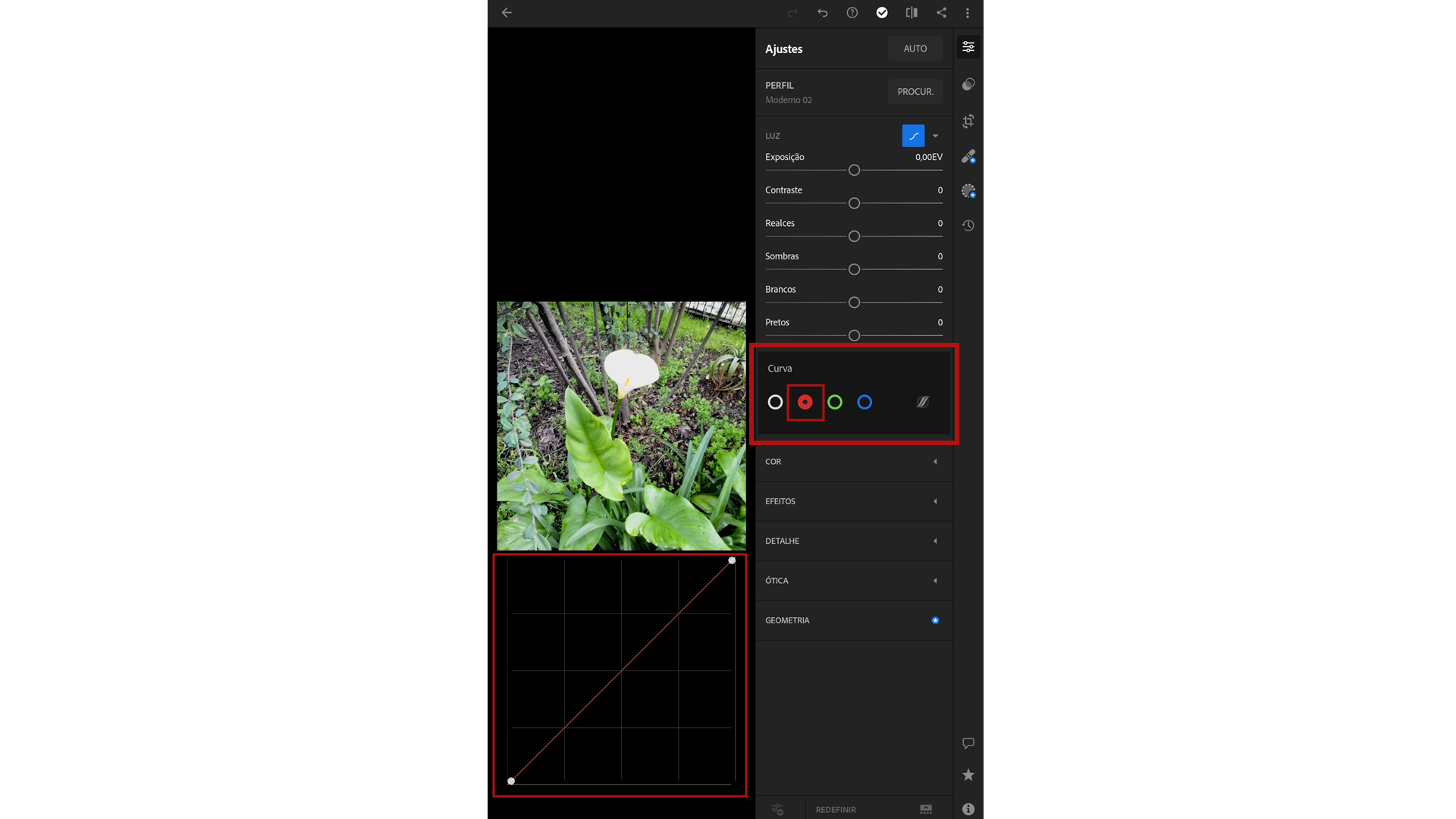Screen dimensions: 1456x819
Task: Click the 0,00EV exposure value
Action: (928, 157)
